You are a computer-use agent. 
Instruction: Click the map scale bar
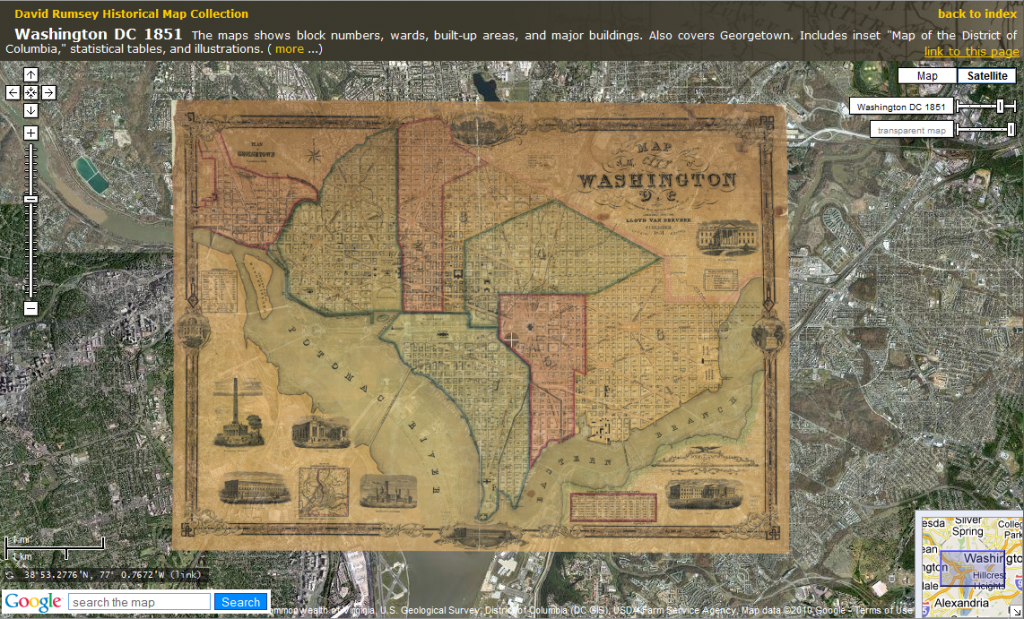click(55, 548)
